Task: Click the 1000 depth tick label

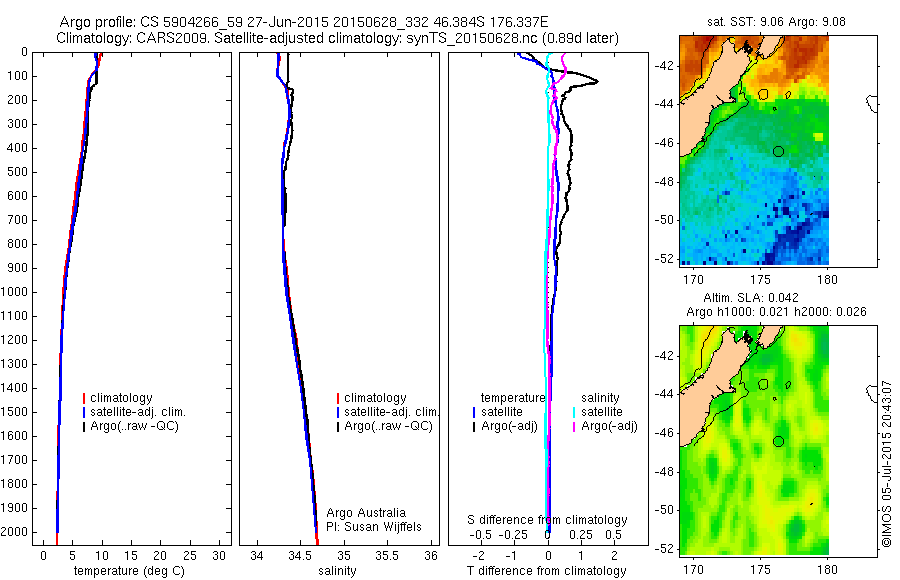Action: pos(16,292)
